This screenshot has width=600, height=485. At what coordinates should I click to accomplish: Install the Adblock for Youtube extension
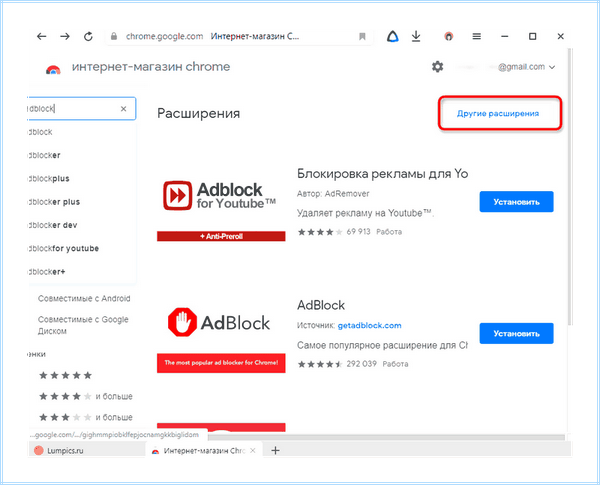(x=516, y=202)
